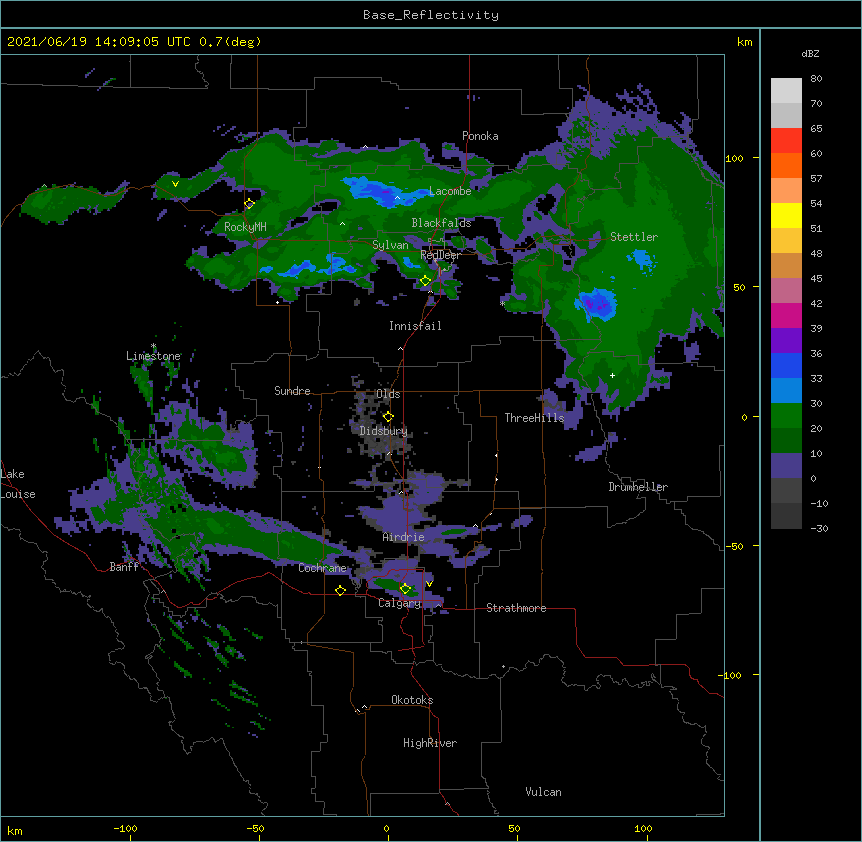Click the white cross marker south of Stettler
Screen dimensions: 862x842
tap(612, 375)
